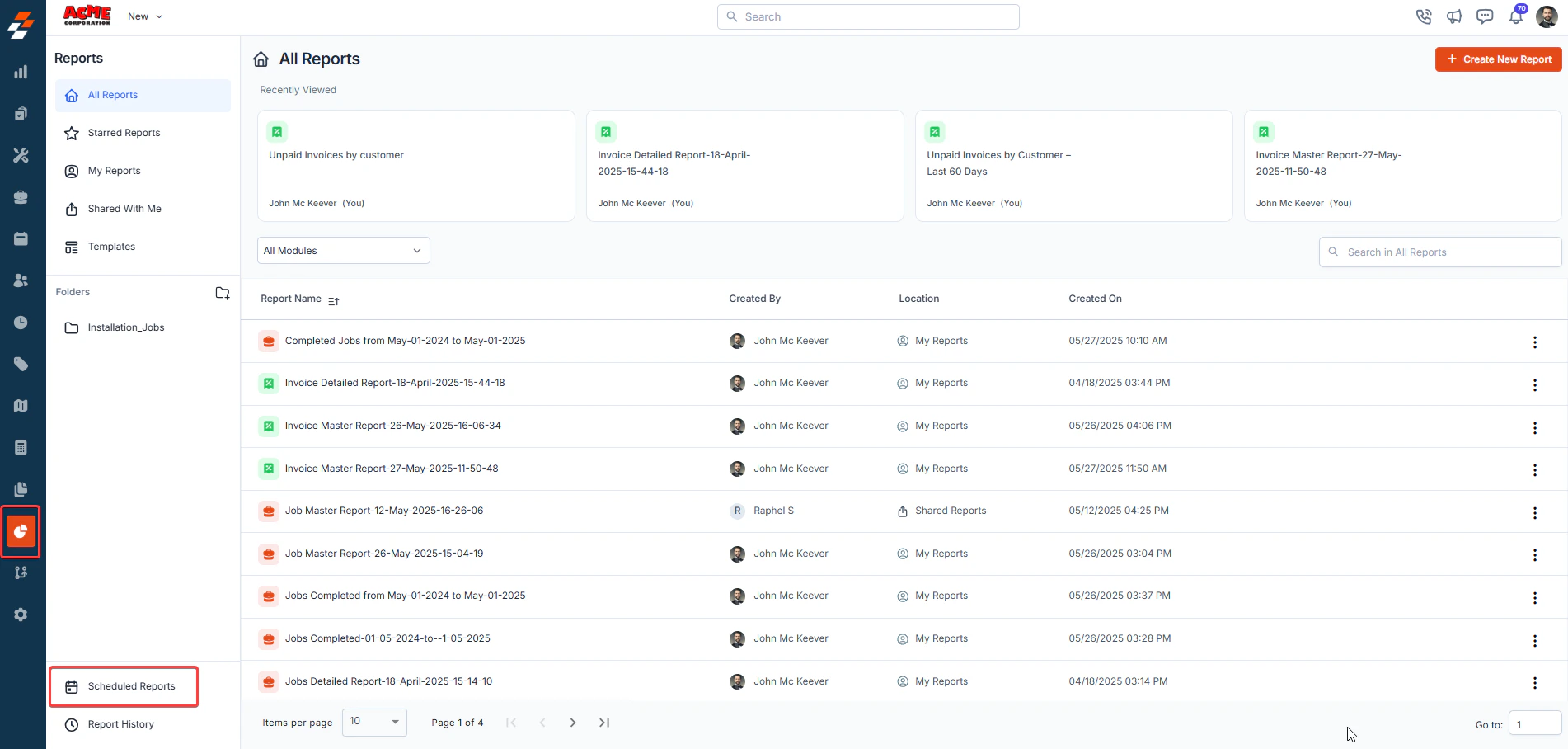
Task: Open the clock time-tracking sidebar icon
Action: [x=21, y=323]
